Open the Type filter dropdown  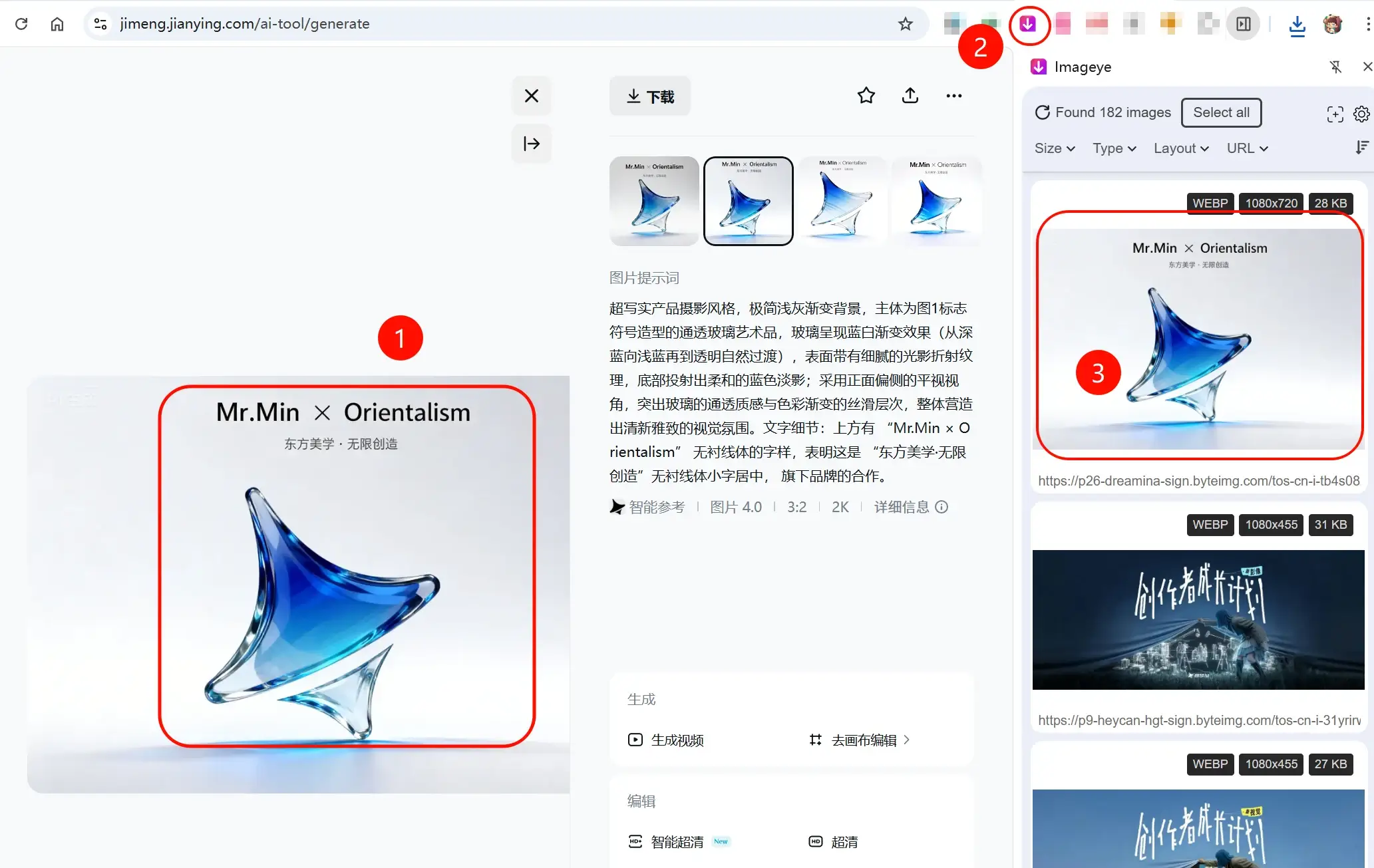1114,148
